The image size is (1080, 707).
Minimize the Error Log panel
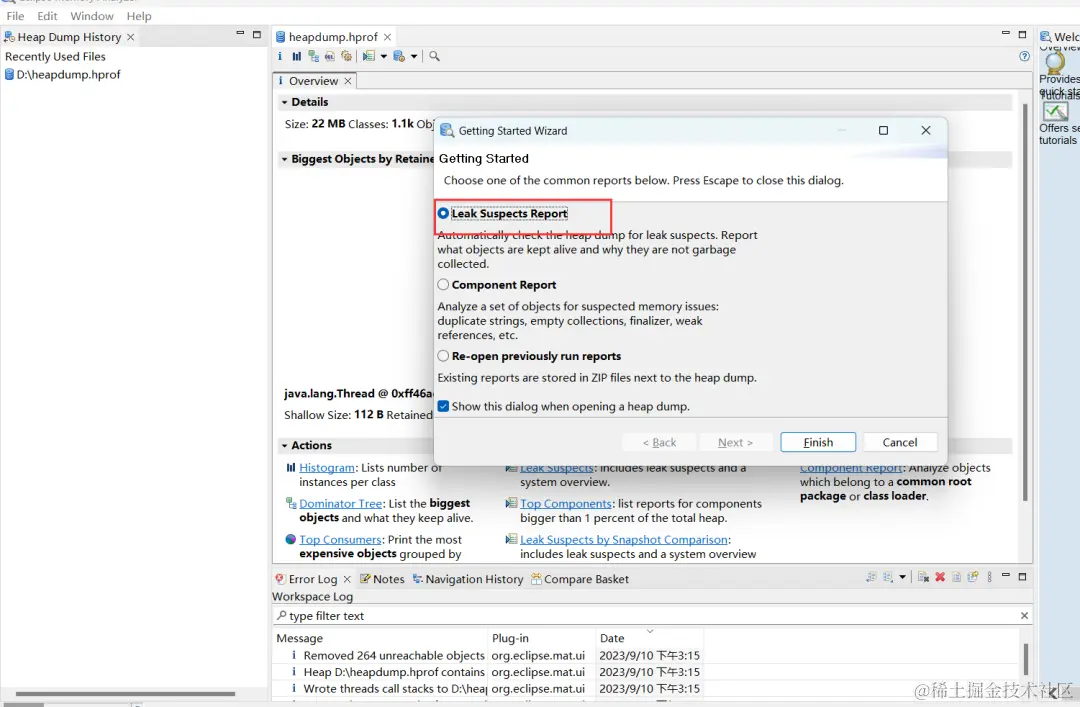click(1006, 575)
